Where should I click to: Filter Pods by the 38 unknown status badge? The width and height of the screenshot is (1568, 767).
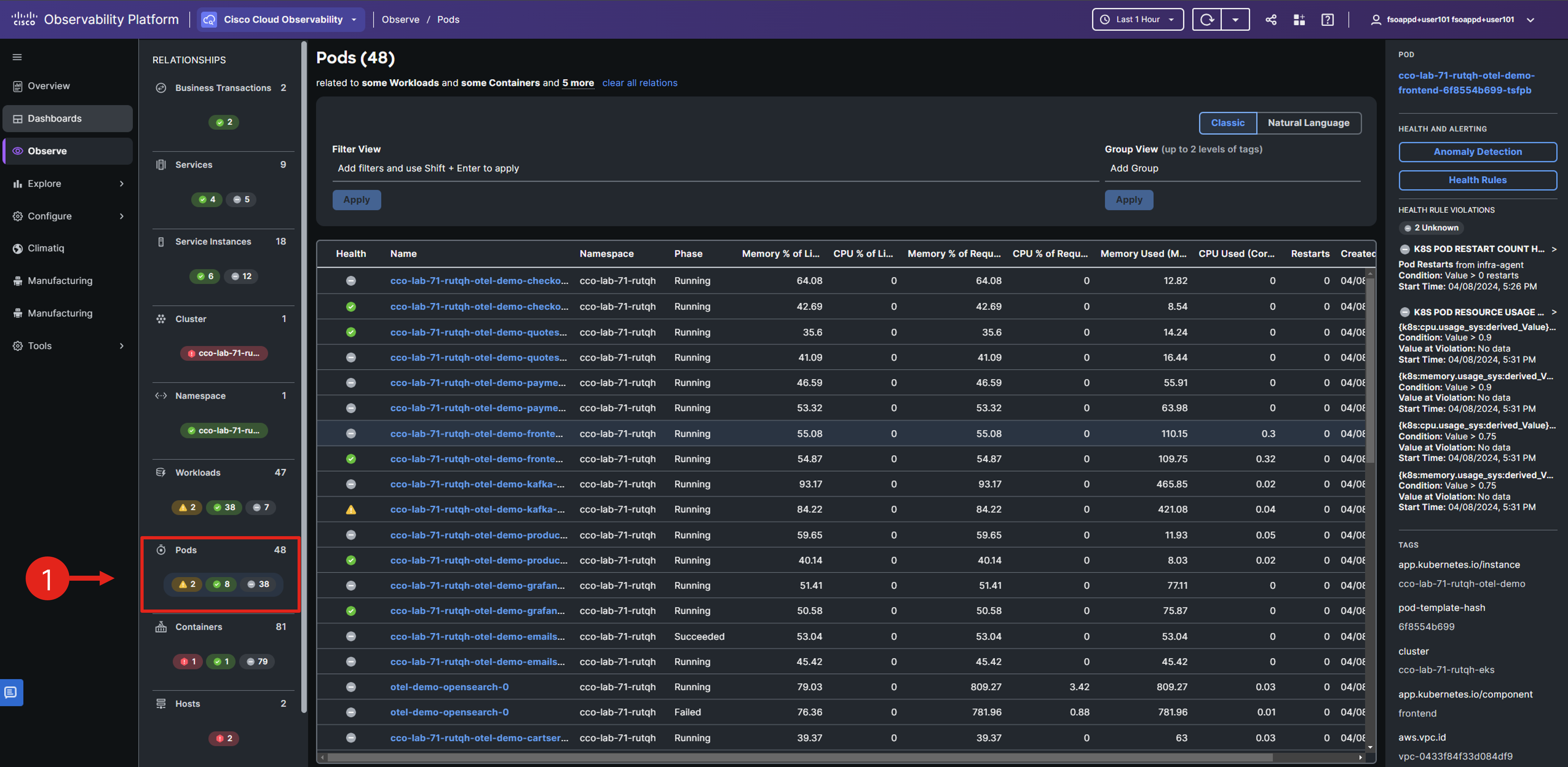coord(258,584)
